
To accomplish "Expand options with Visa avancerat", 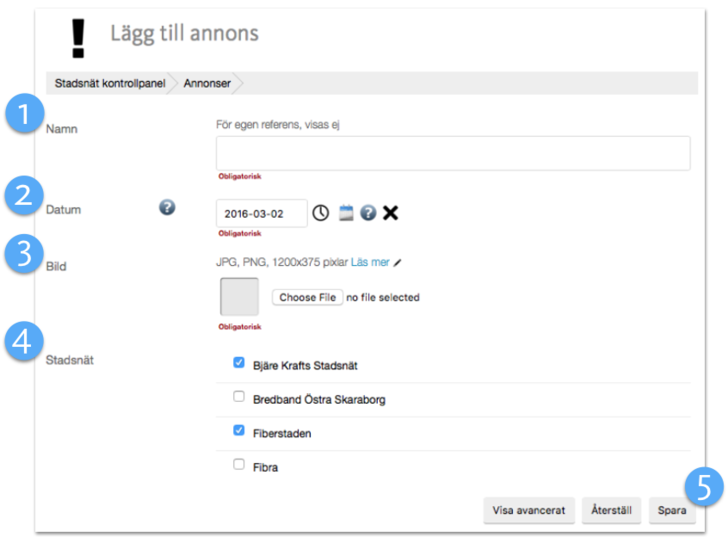I will (529, 510).
